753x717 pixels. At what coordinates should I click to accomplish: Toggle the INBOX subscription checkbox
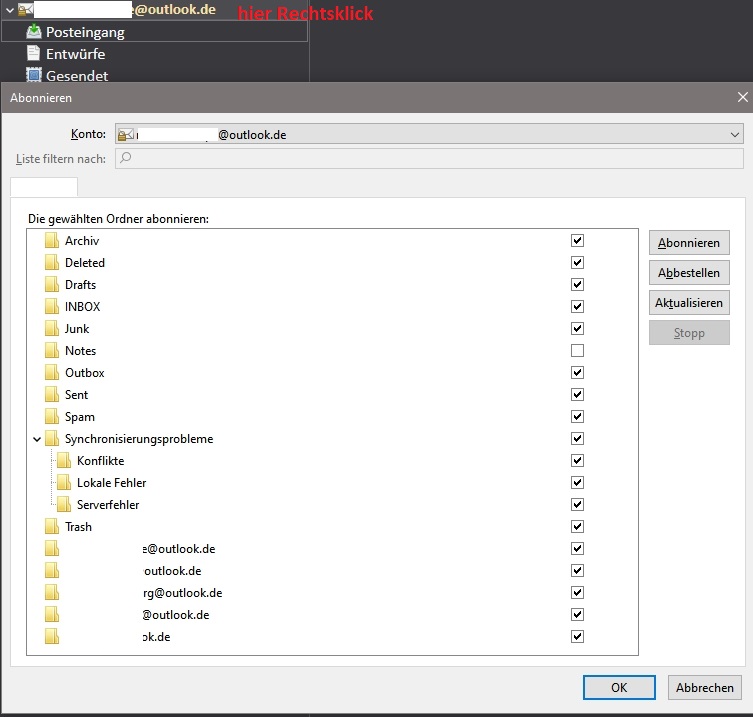(x=577, y=306)
